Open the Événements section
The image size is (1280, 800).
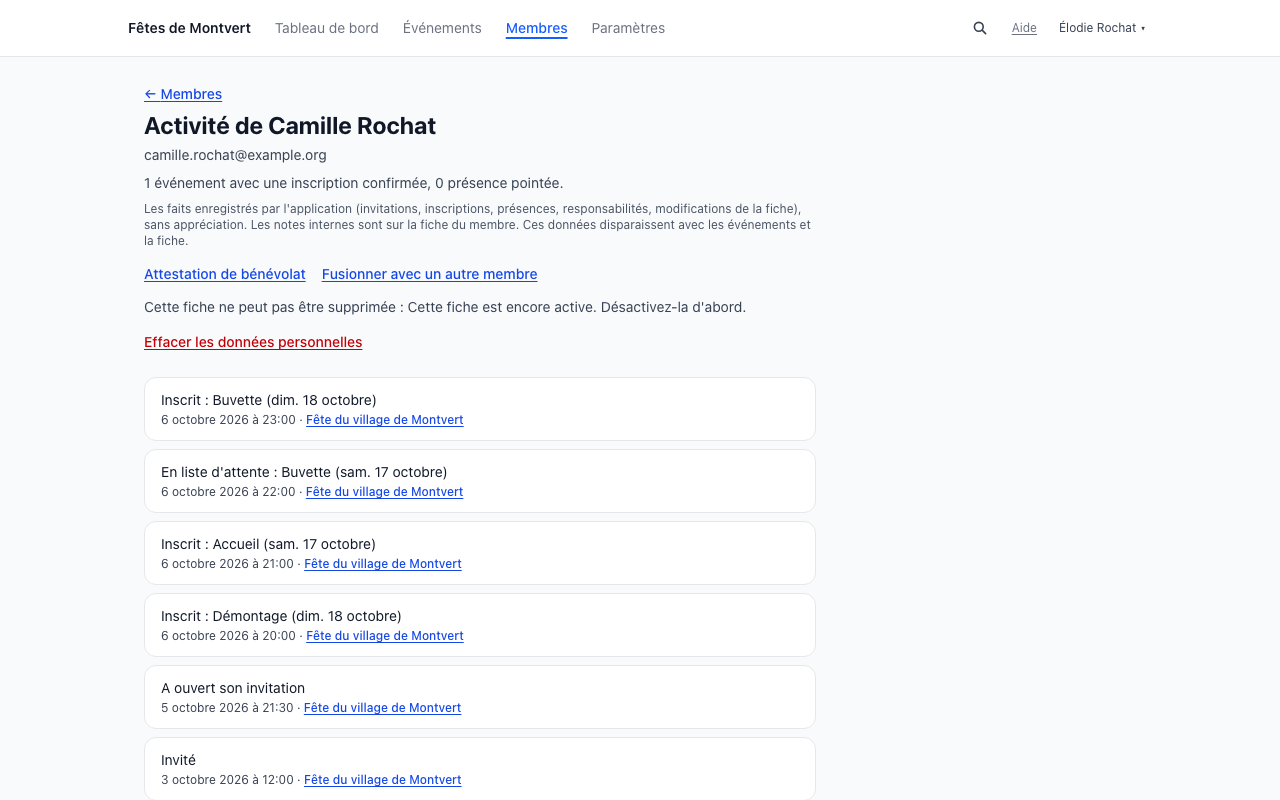click(442, 28)
